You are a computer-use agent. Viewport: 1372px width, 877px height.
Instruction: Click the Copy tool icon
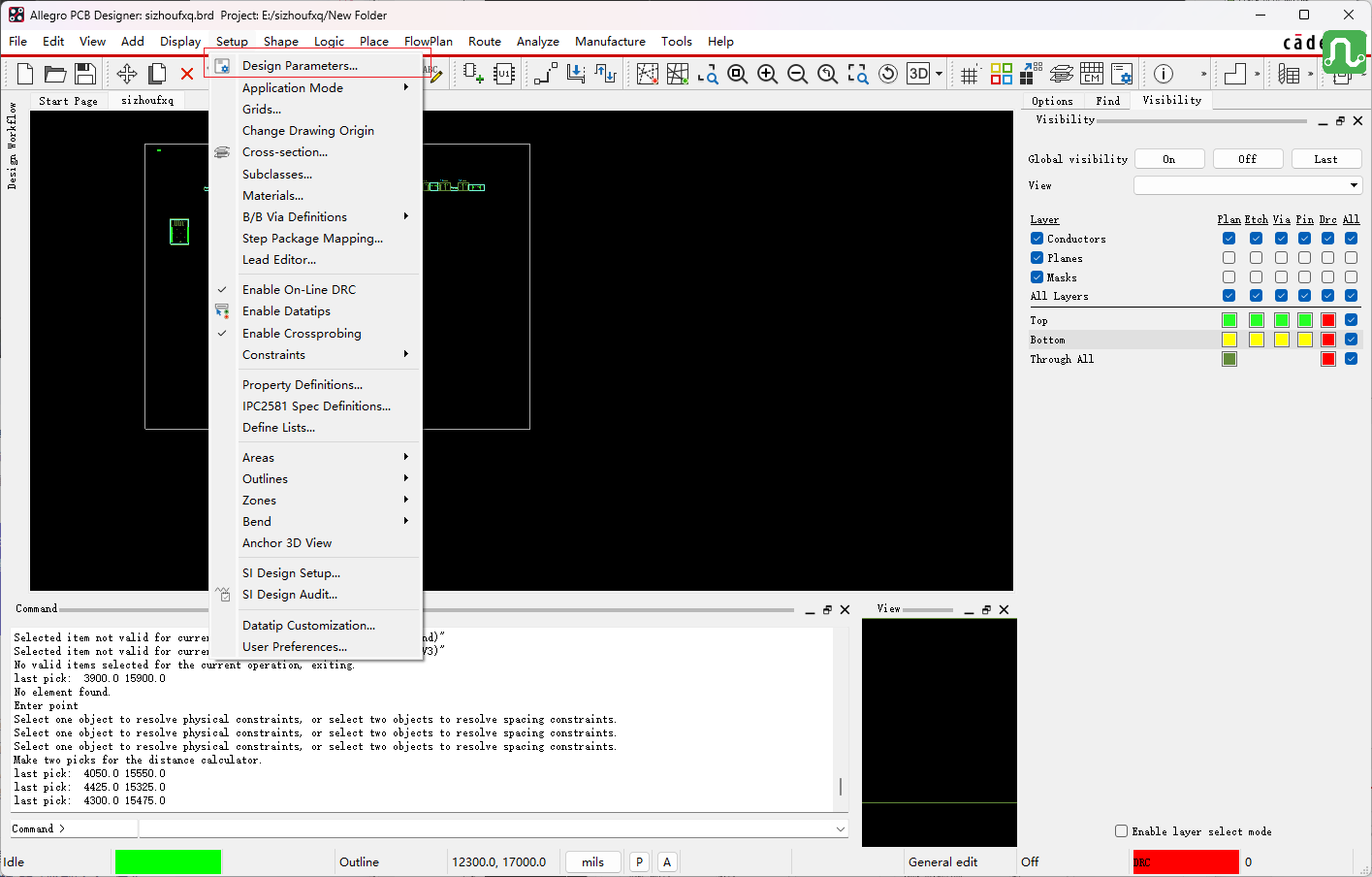coord(157,74)
